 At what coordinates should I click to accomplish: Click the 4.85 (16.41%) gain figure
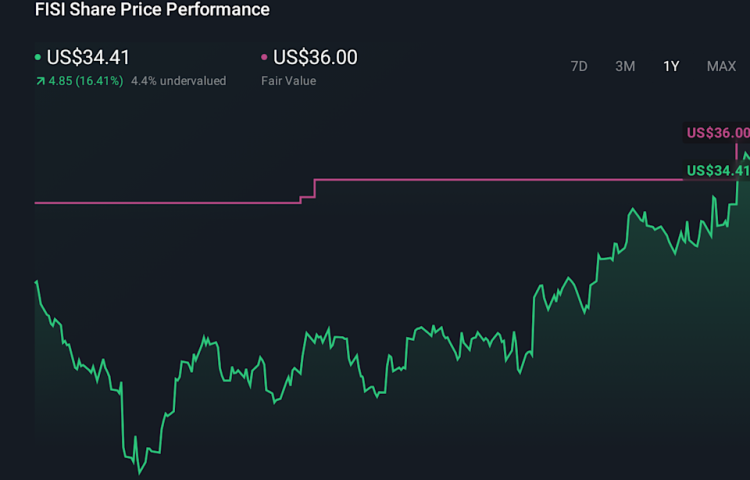(85, 81)
